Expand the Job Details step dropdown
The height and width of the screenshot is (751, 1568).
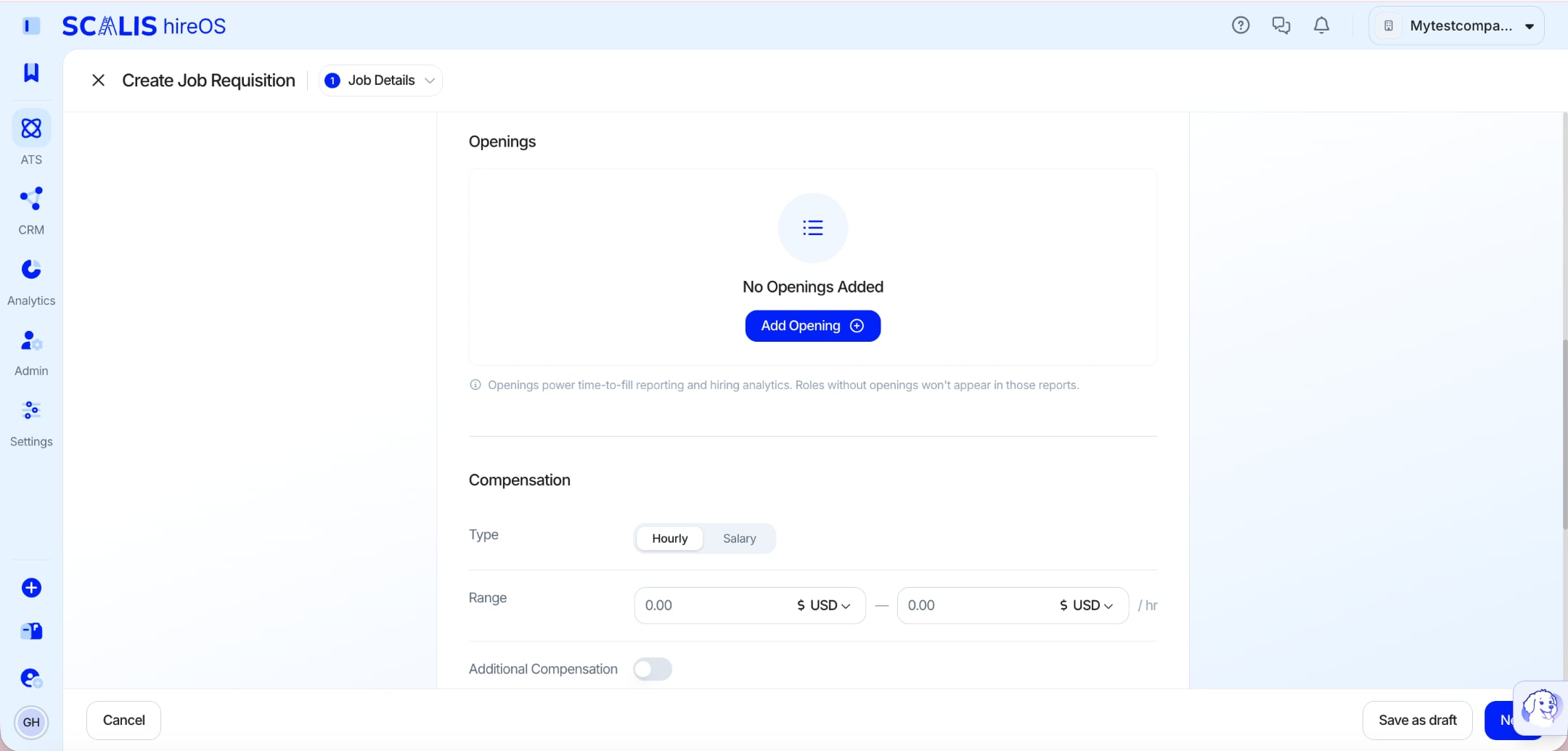point(380,81)
